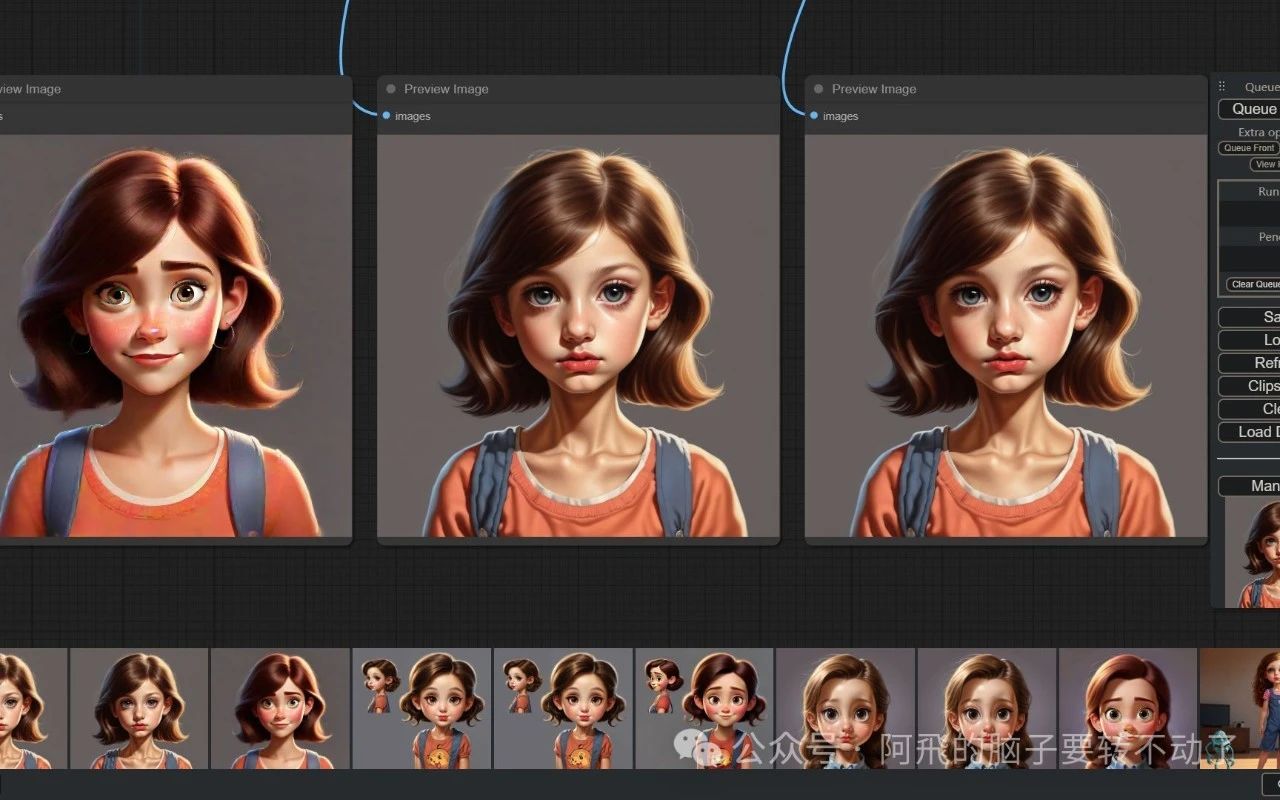
Task: Open Clipspace from the side panel
Action: click(1249, 386)
